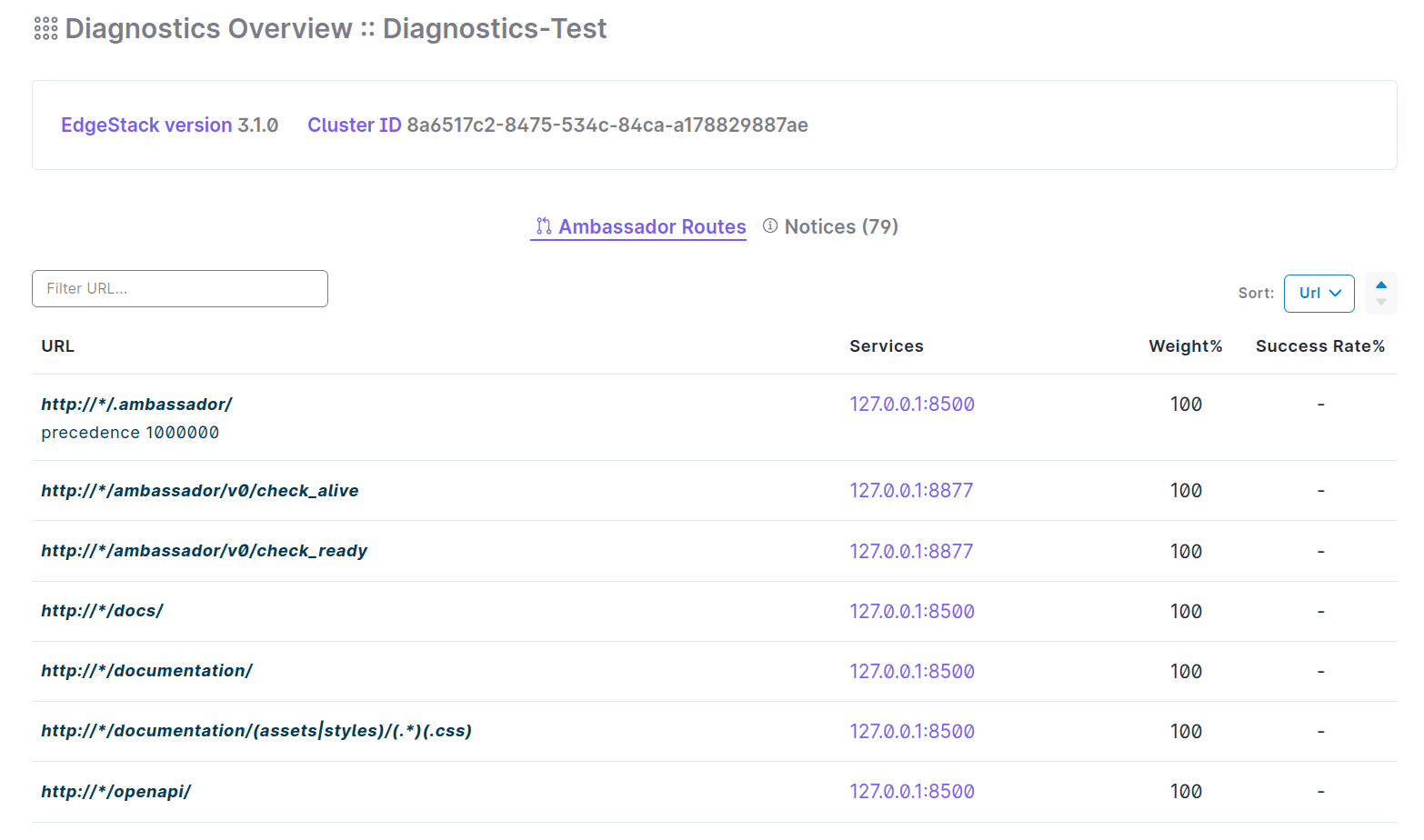
Task: Select the http://*/.ambassador/ URL
Action: [136, 405]
